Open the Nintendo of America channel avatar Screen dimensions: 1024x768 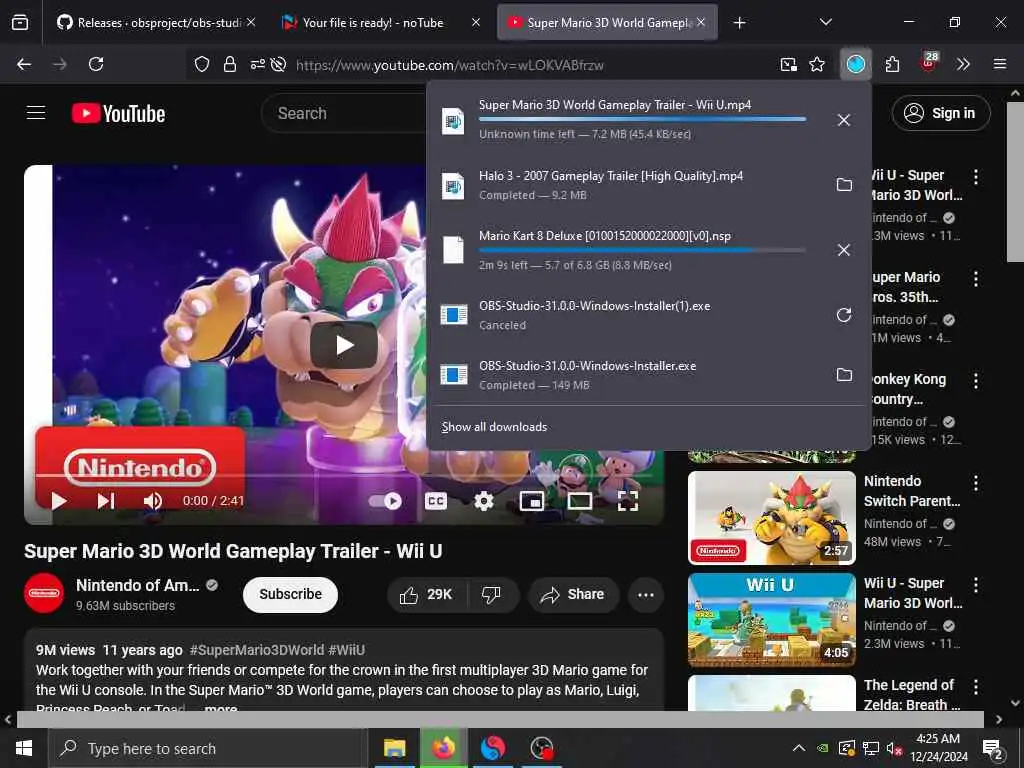point(44,594)
